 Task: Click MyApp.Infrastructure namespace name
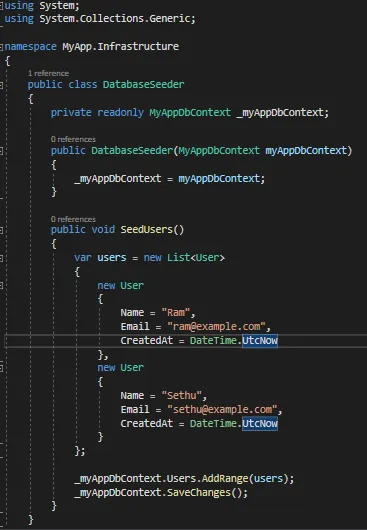[x=120, y=46]
